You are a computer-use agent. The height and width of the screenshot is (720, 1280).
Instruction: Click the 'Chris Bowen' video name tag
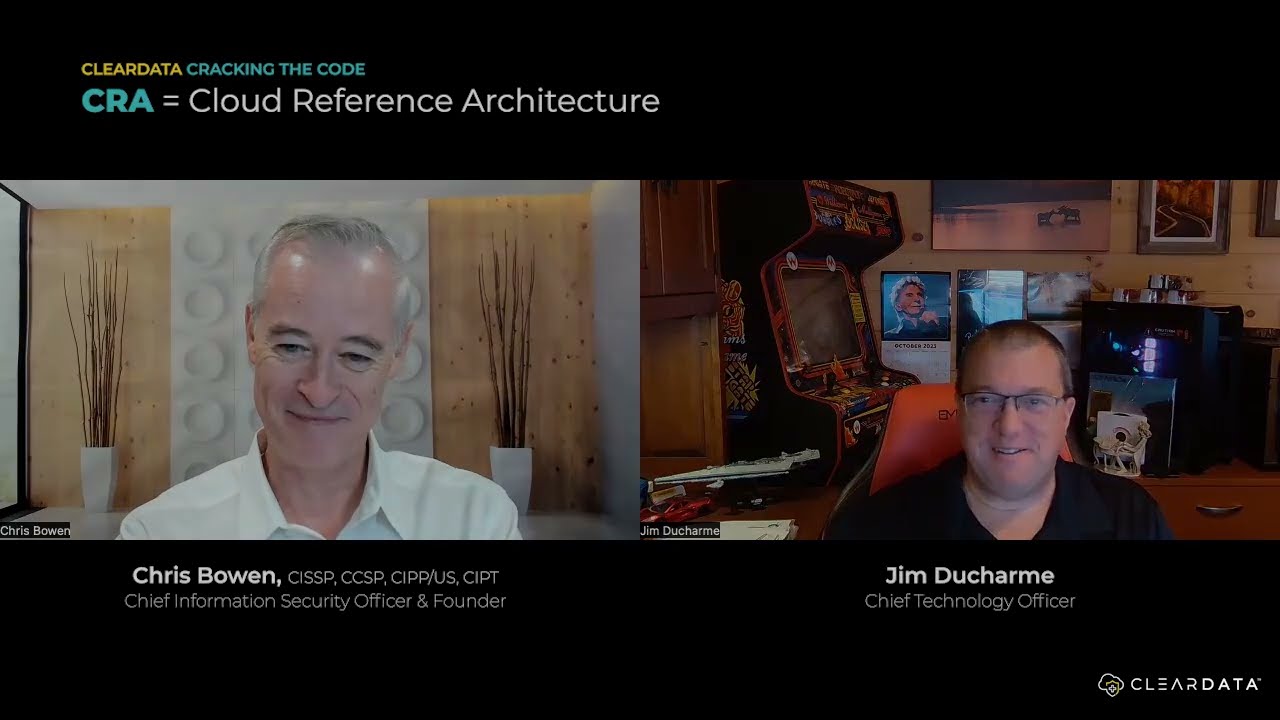pos(35,531)
